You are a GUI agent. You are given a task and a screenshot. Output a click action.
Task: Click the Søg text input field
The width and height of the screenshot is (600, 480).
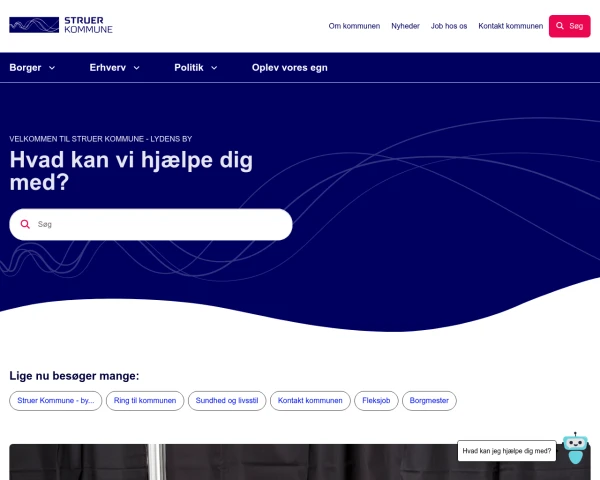(x=151, y=224)
